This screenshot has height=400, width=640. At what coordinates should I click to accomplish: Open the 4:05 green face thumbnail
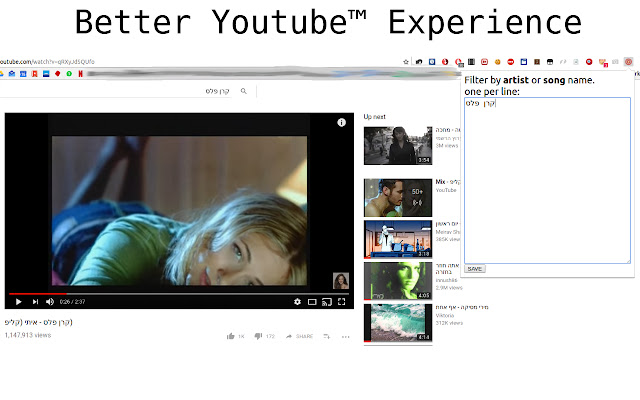pyautogui.click(x=398, y=281)
